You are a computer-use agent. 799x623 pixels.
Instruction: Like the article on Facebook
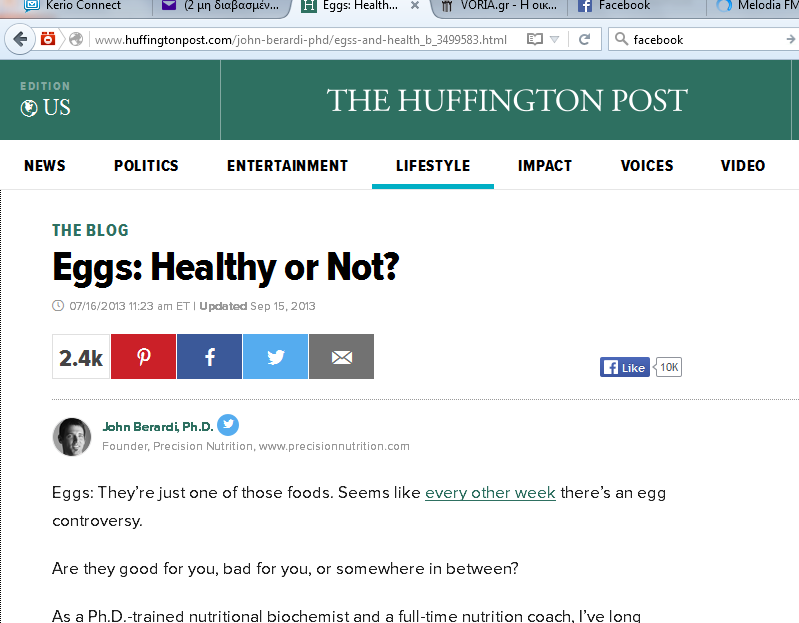[625, 367]
